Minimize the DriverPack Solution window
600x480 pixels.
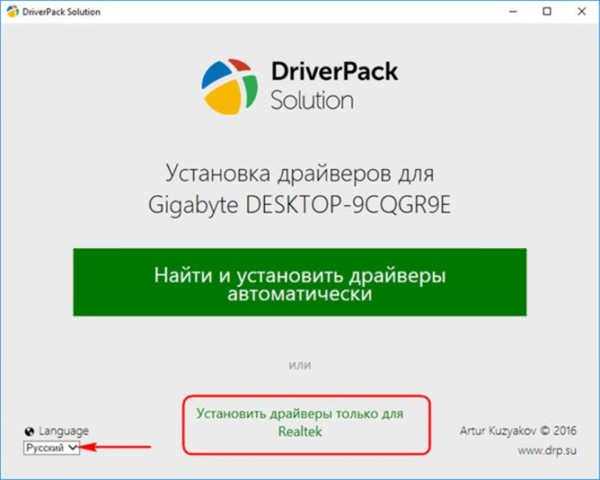513,12
